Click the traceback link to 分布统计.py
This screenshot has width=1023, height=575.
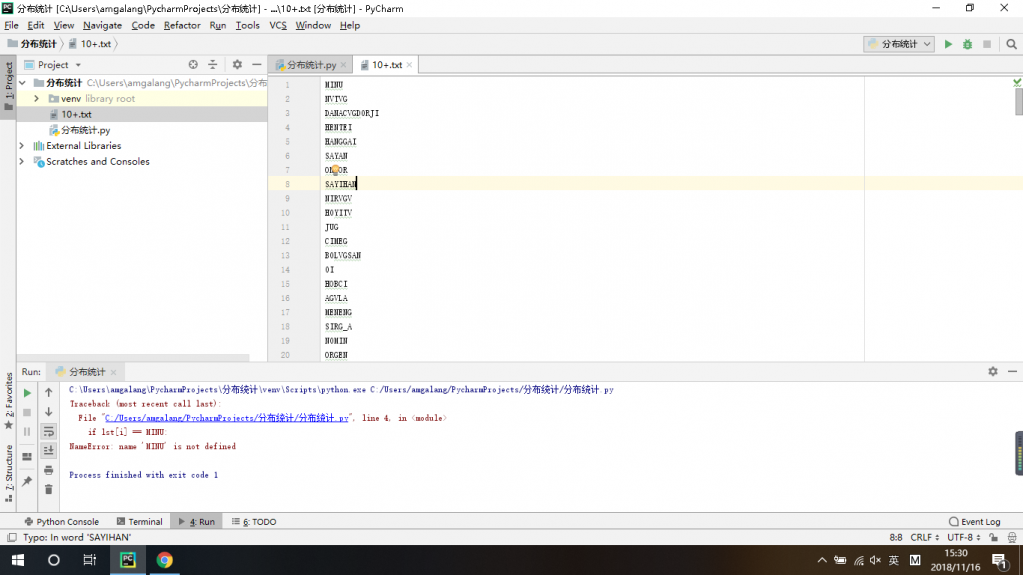pyautogui.click(x=227, y=418)
